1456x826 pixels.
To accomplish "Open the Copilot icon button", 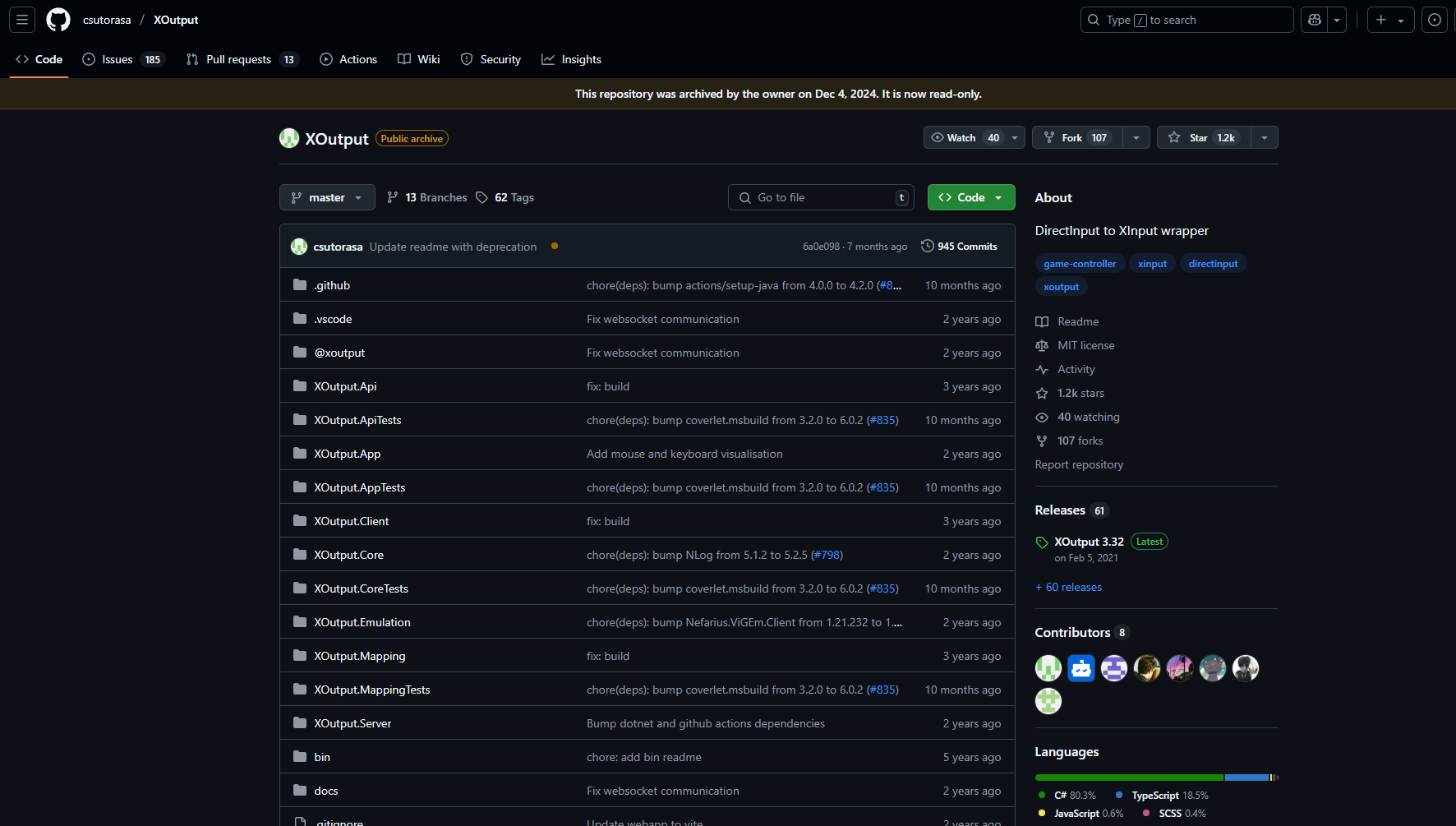I will tap(1315, 20).
